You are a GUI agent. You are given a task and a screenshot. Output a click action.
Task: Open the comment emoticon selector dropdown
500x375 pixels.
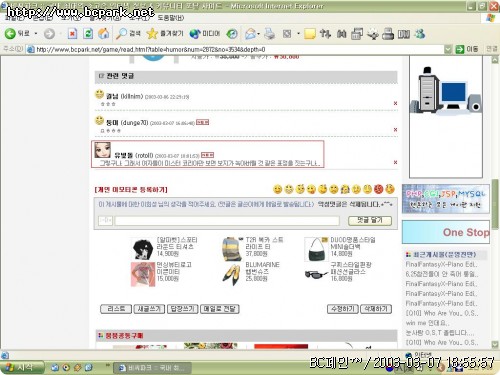point(106,220)
